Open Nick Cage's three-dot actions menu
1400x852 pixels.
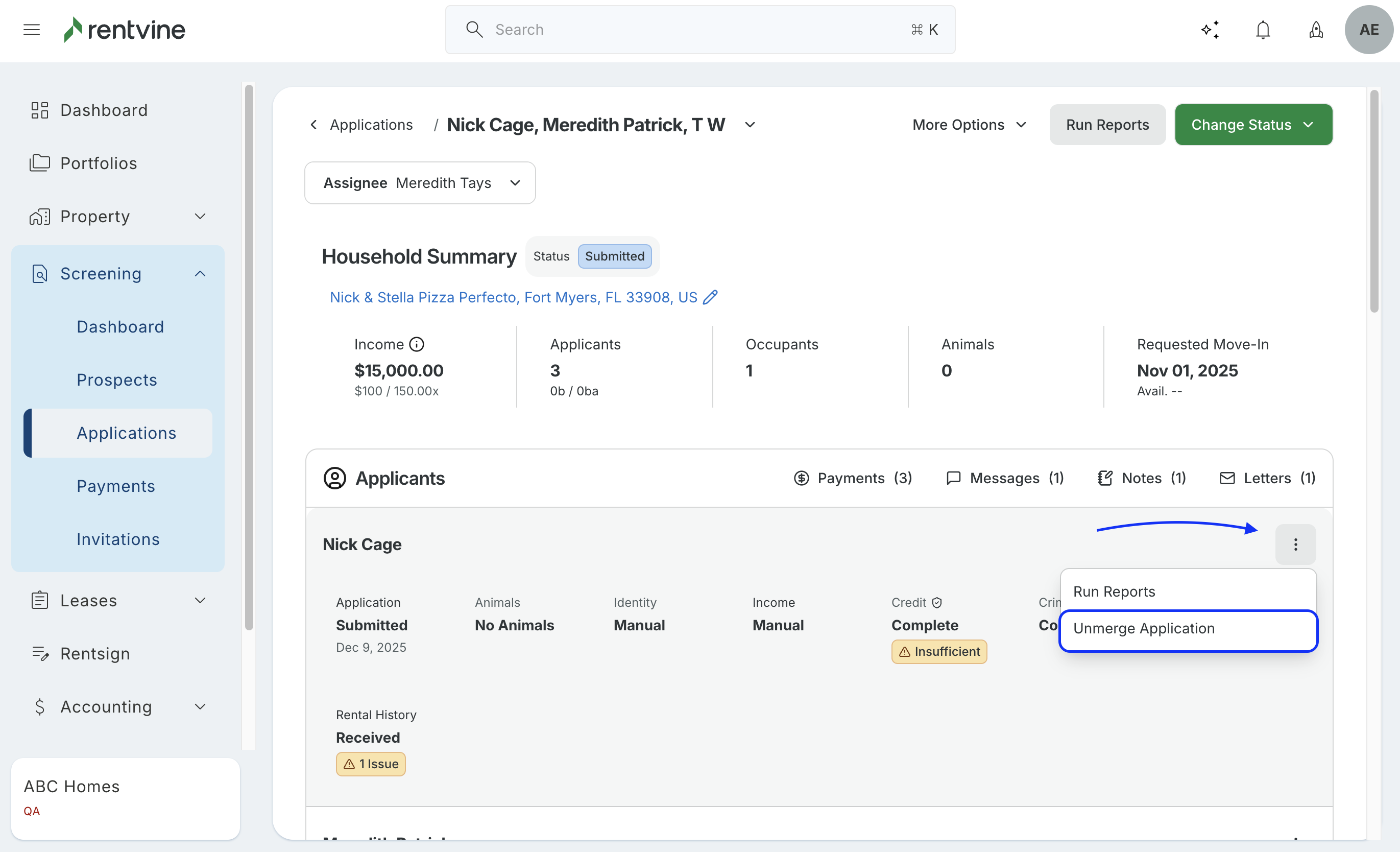[x=1295, y=545]
